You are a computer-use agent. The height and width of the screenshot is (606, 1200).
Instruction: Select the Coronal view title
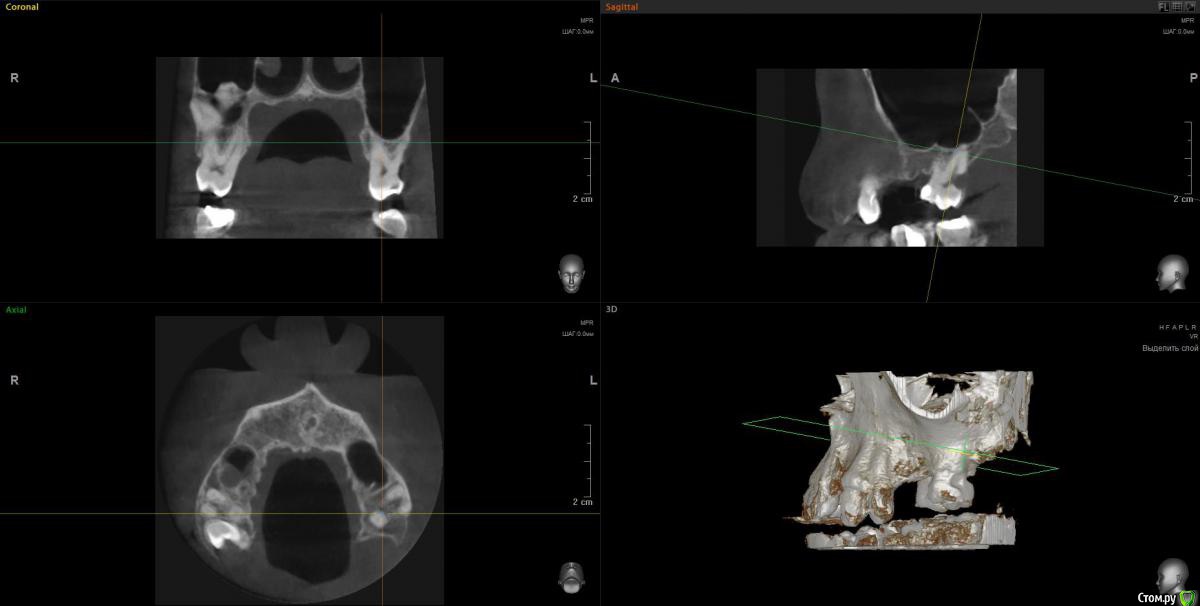[22, 7]
